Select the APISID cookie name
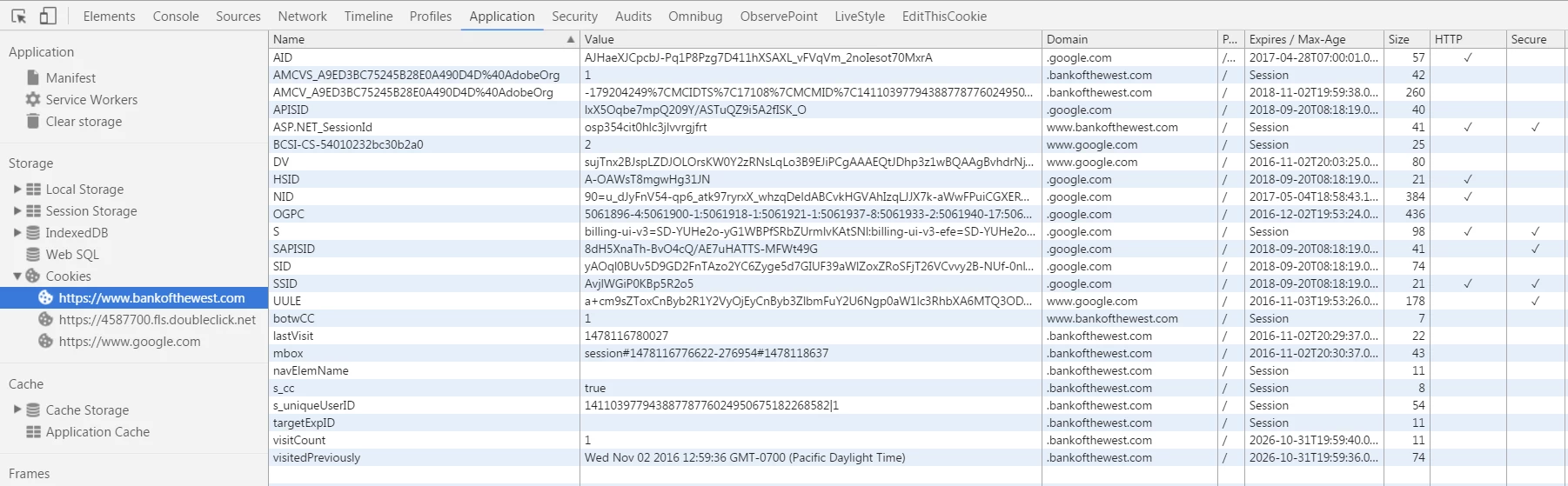 tap(291, 110)
